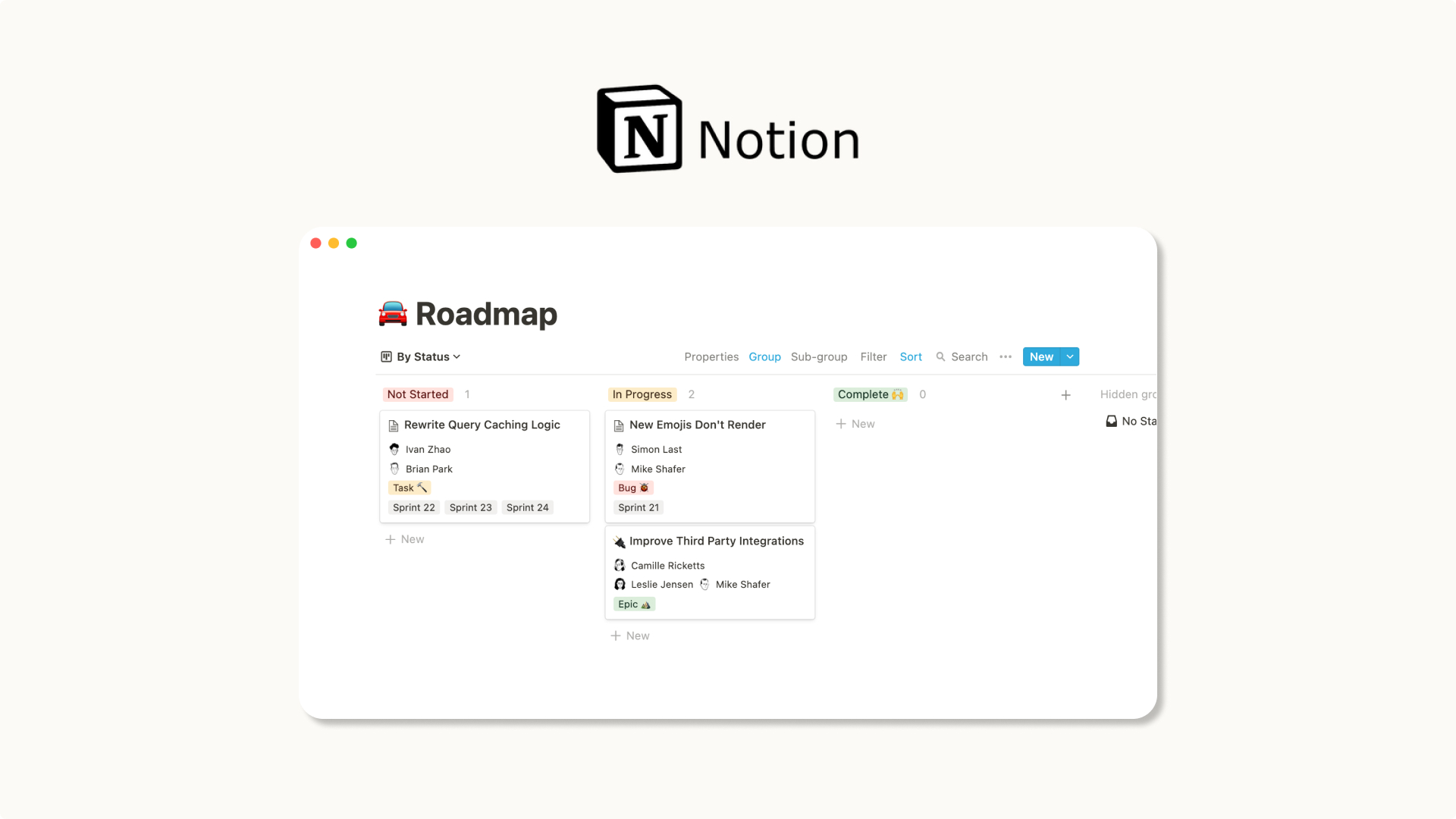This screenshot has height=819, width=1456.
Task: Click the Sprint 24 tag
Action: click(x=527, y=507)
